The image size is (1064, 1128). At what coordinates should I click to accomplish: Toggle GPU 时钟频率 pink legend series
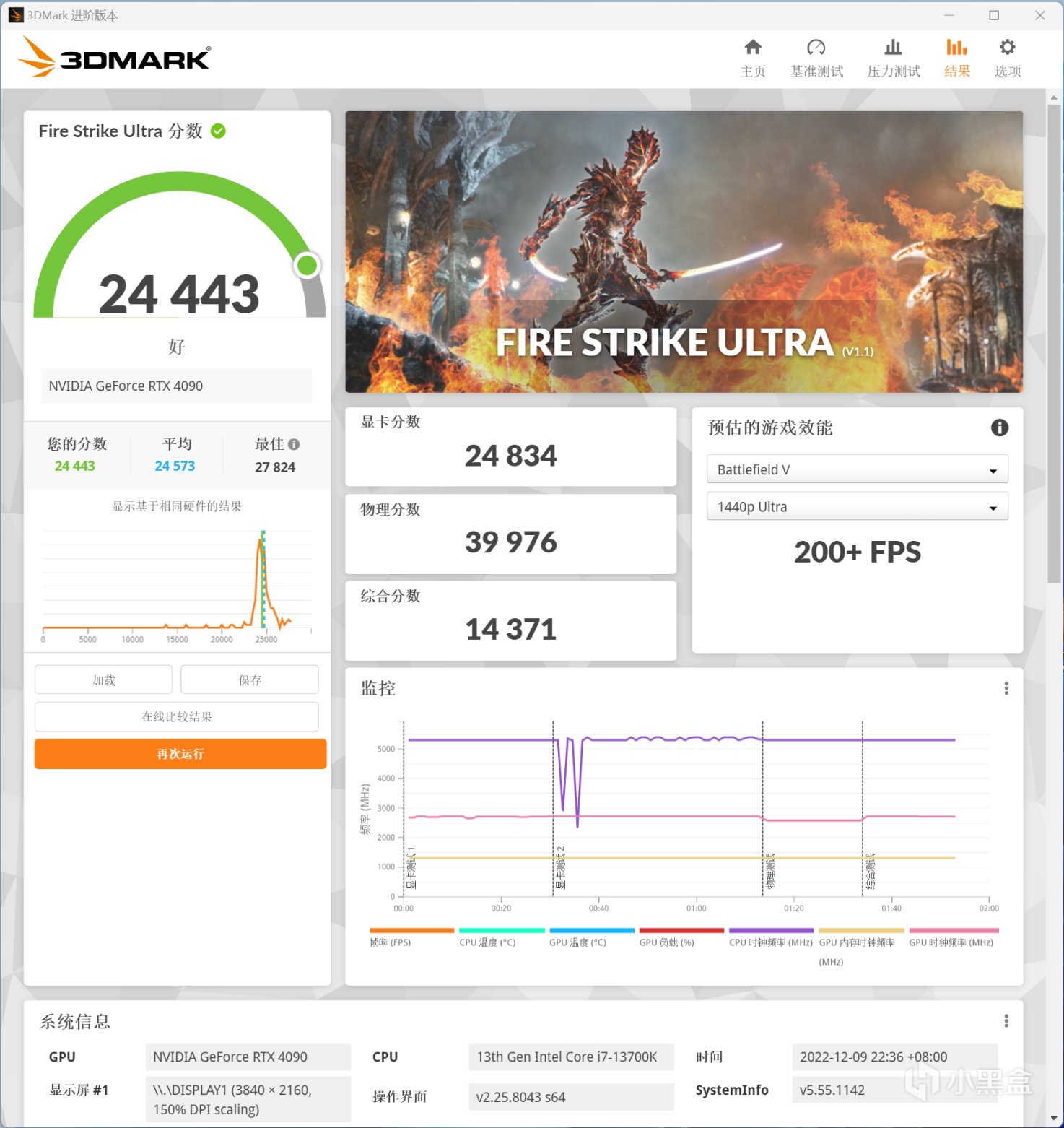(x=954, y=937)
